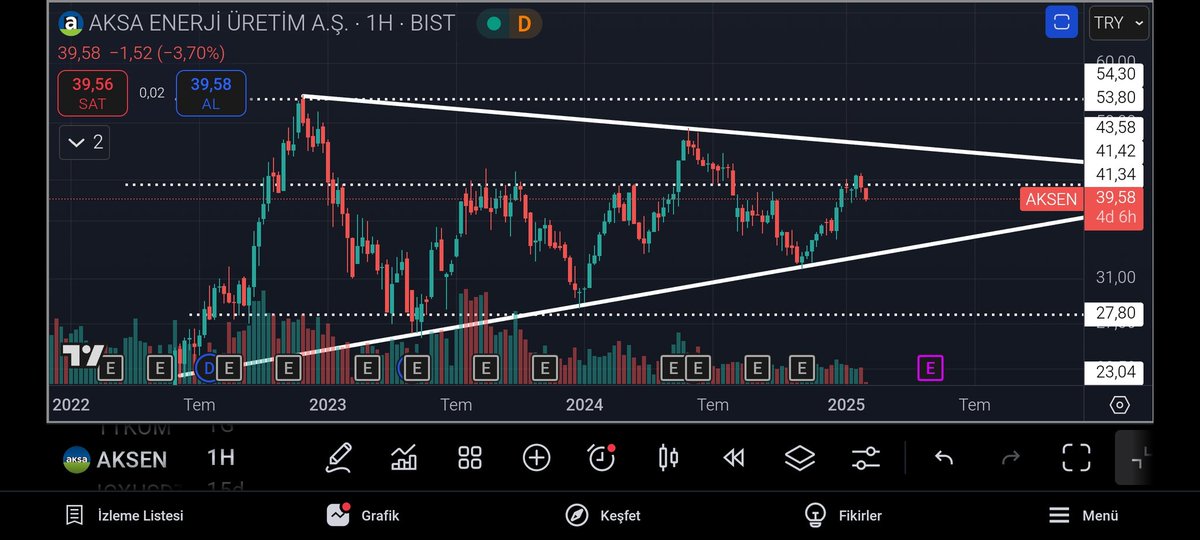1200x540 pixels.
Task: Click the 39,58 −1,52 (−3,70%) price change text
Action: (141, 52)
